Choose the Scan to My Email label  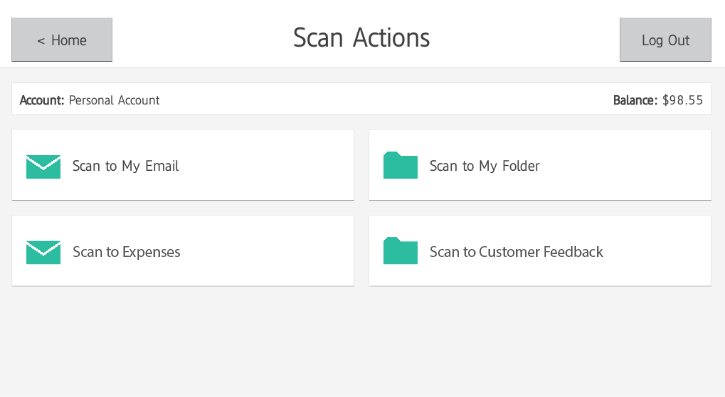tap(125, 166)
